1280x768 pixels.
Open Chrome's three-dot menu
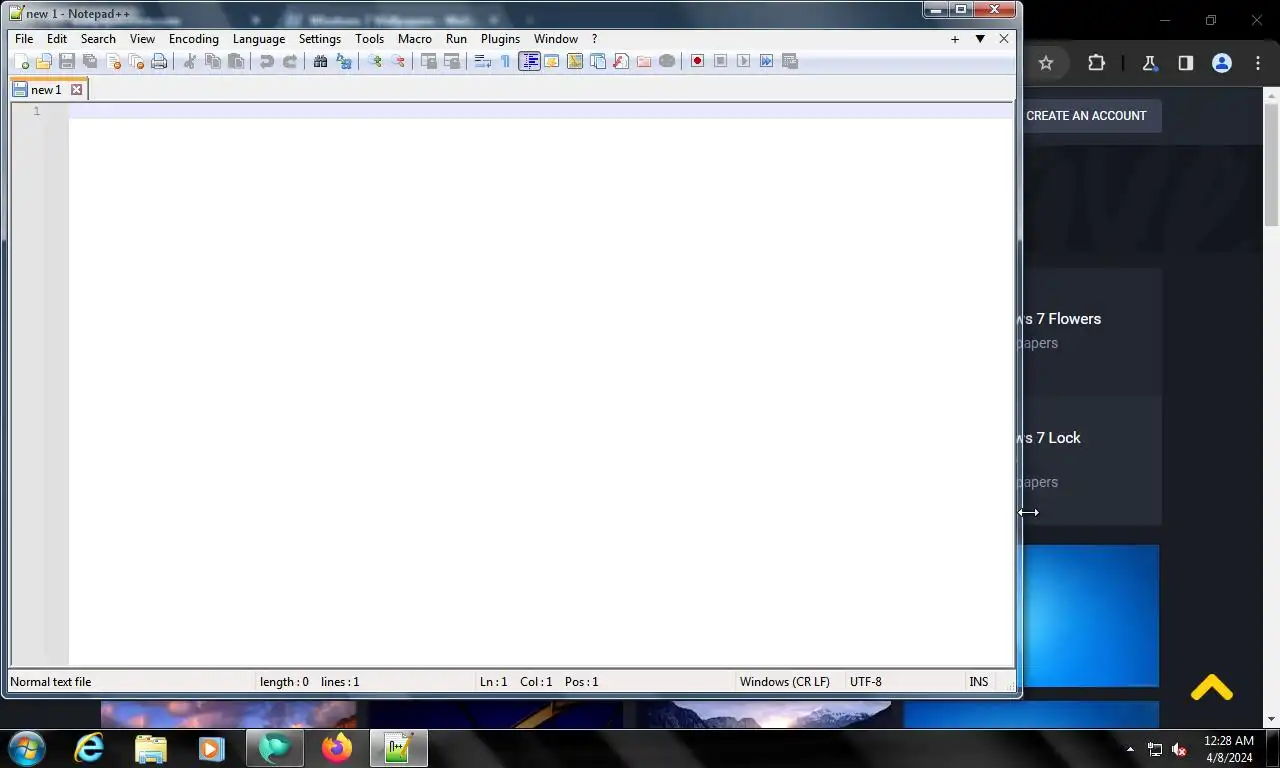pos(1258,63)
